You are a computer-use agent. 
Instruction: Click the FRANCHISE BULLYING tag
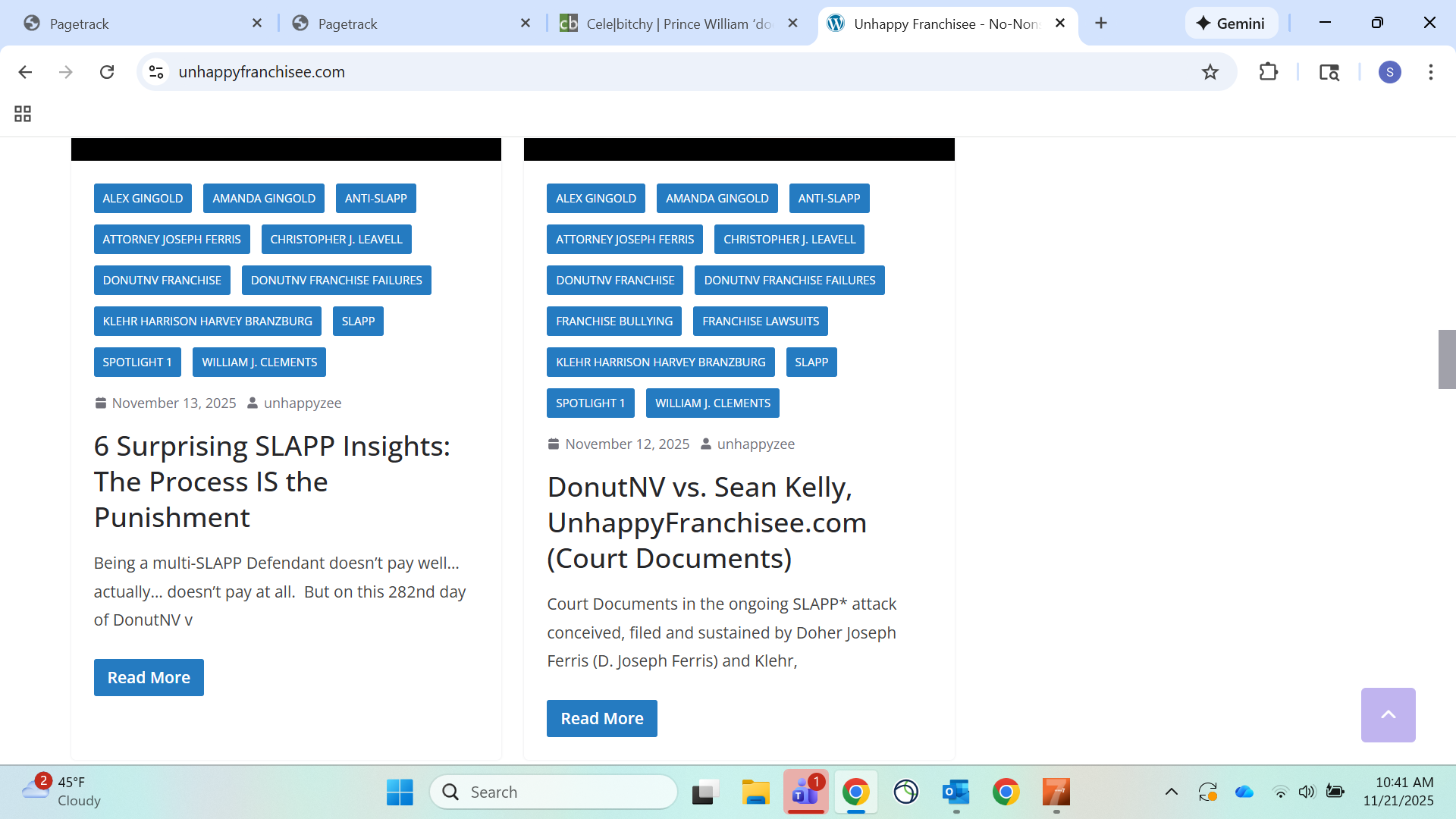613,321
